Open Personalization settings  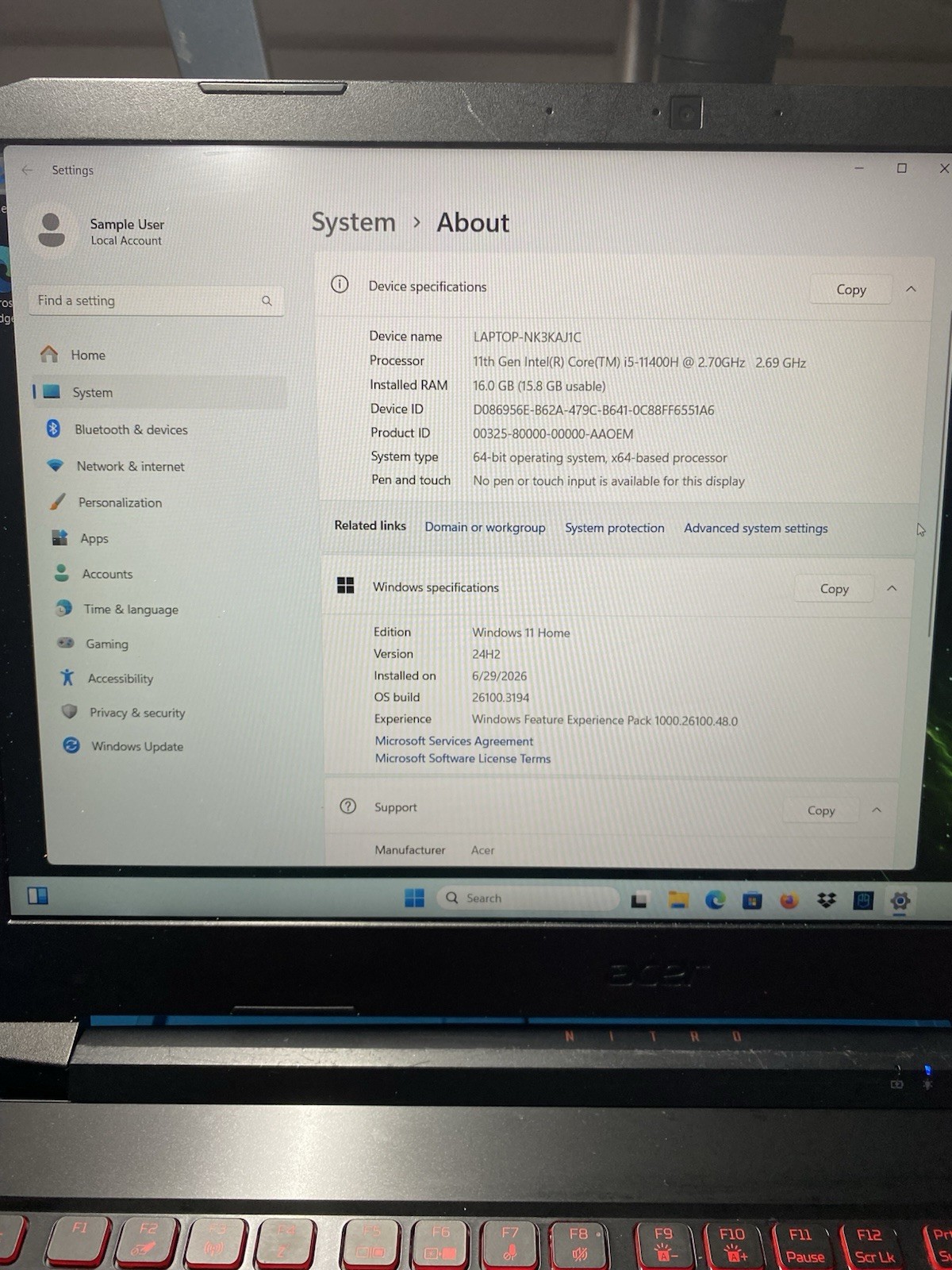[x=120, y=502]
